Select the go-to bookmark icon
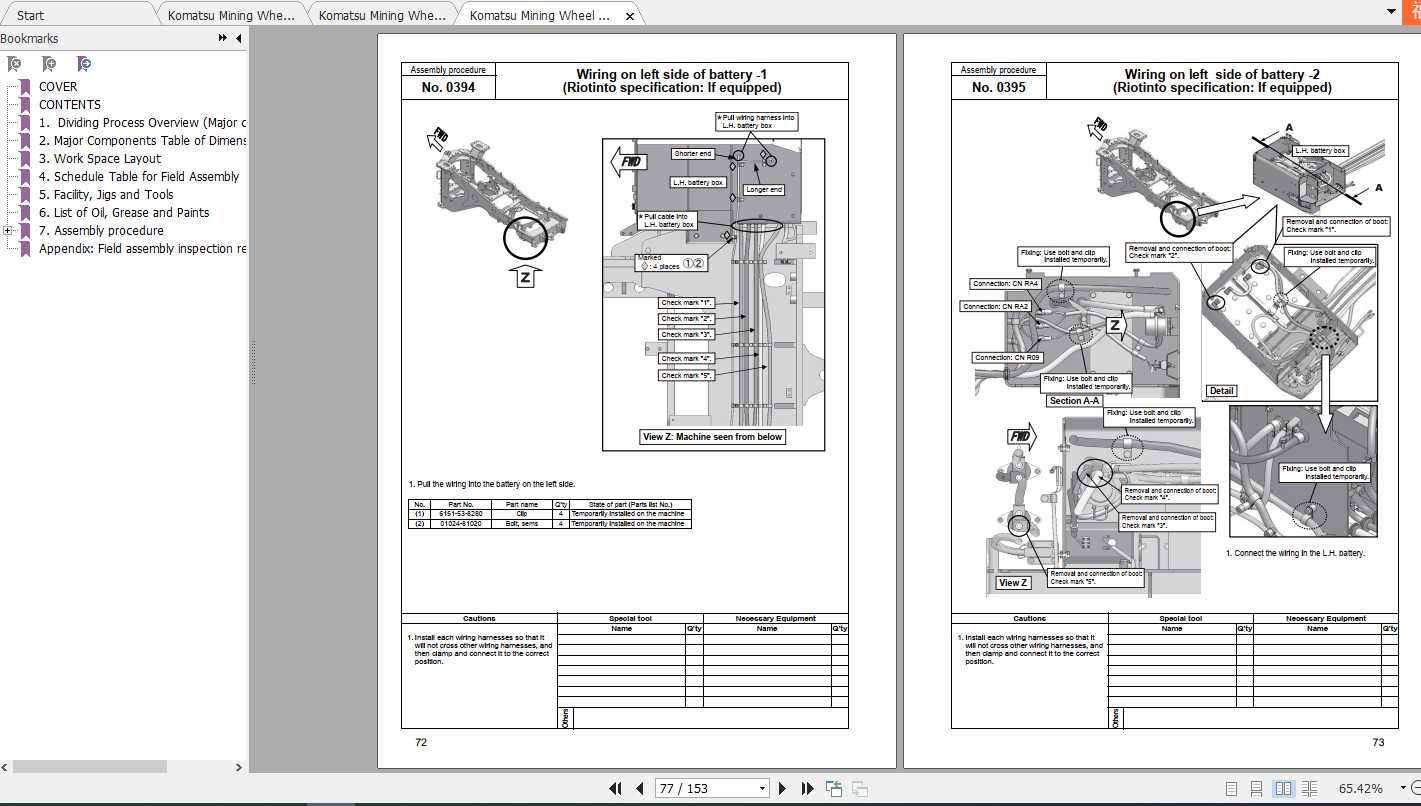 84,63
